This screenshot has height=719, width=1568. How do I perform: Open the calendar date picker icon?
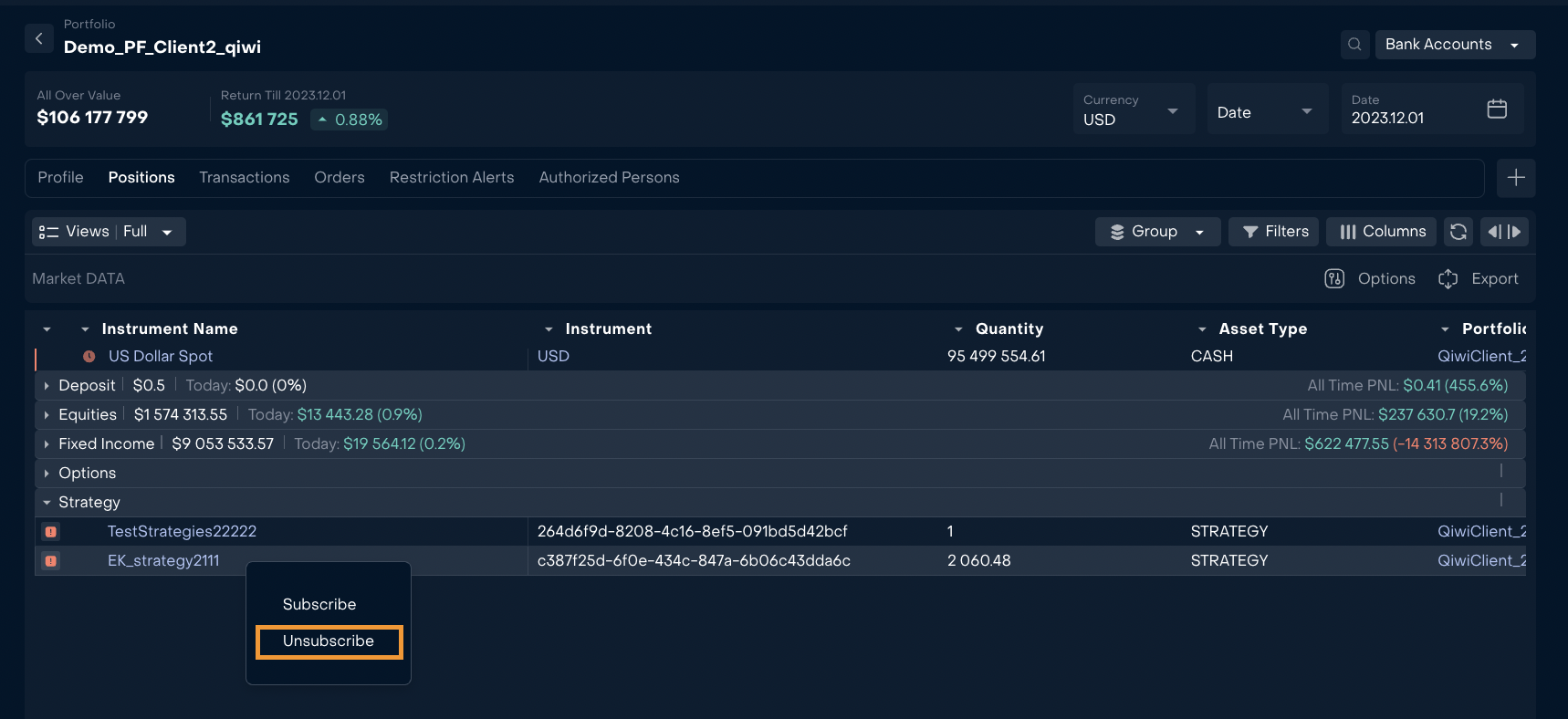click(1497, 109)
